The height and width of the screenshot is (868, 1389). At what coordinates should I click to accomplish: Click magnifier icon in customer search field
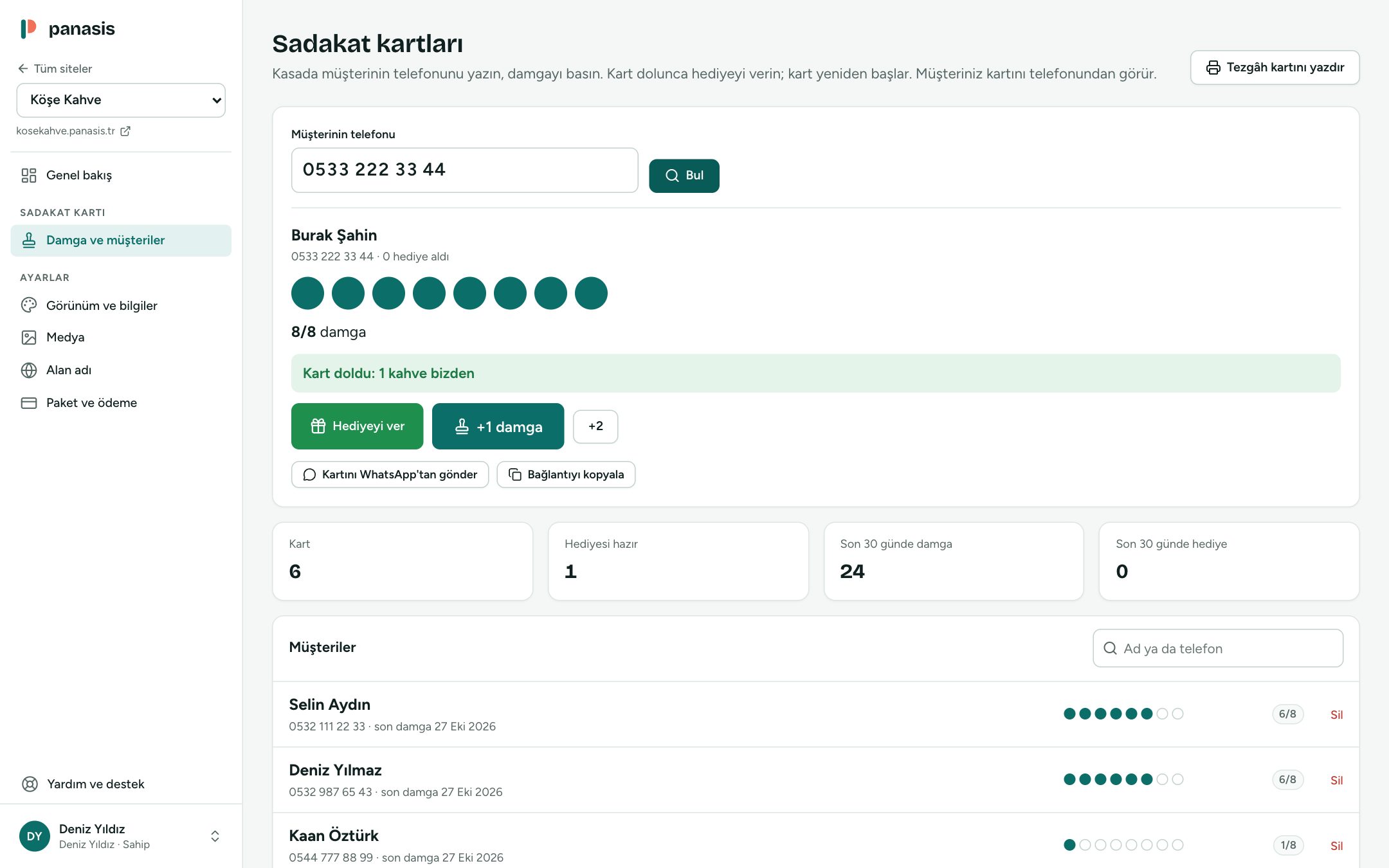pyautogui.click(x=1110, y=648)
